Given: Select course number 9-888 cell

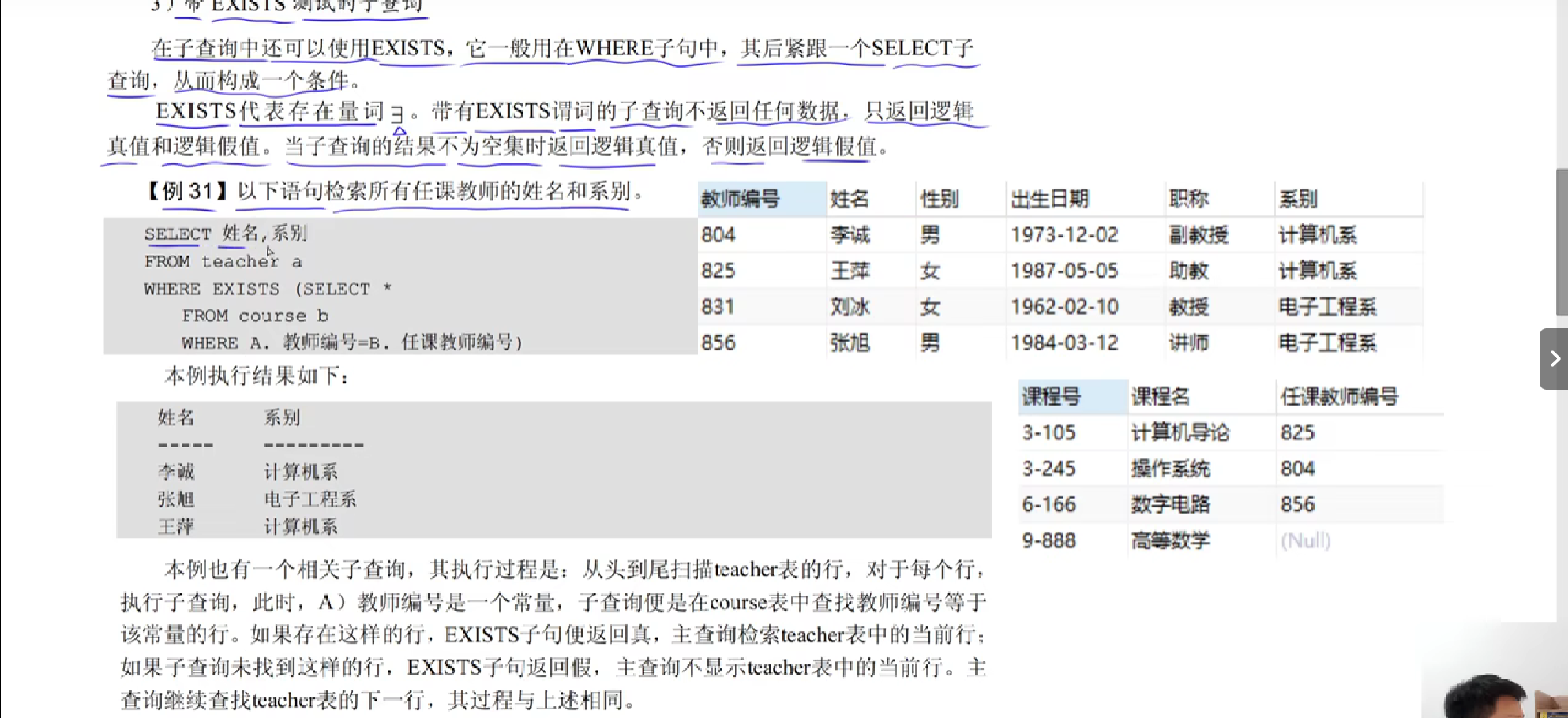Looking at the screenshot, I should click(x=1048, y=540).
